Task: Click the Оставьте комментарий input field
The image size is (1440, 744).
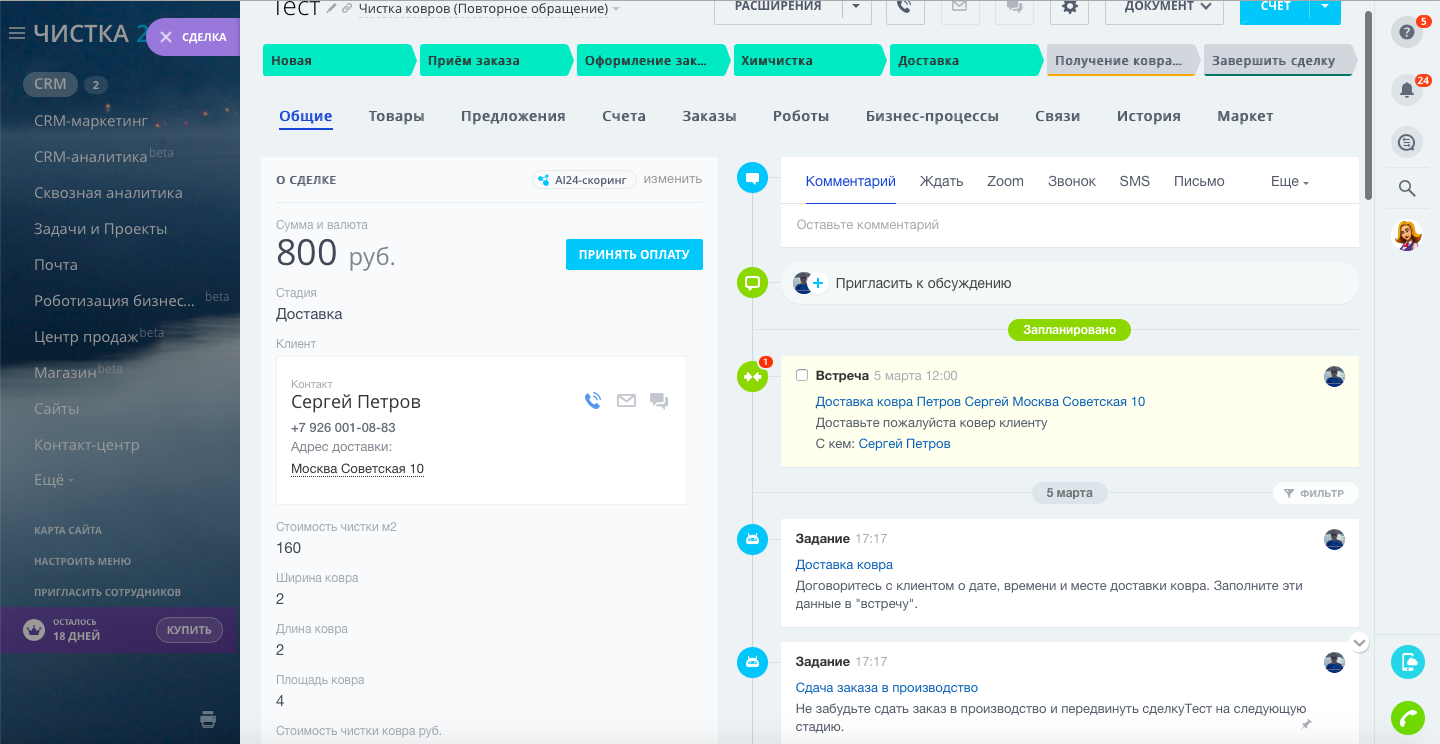Action: click(x=1070, y=225)
